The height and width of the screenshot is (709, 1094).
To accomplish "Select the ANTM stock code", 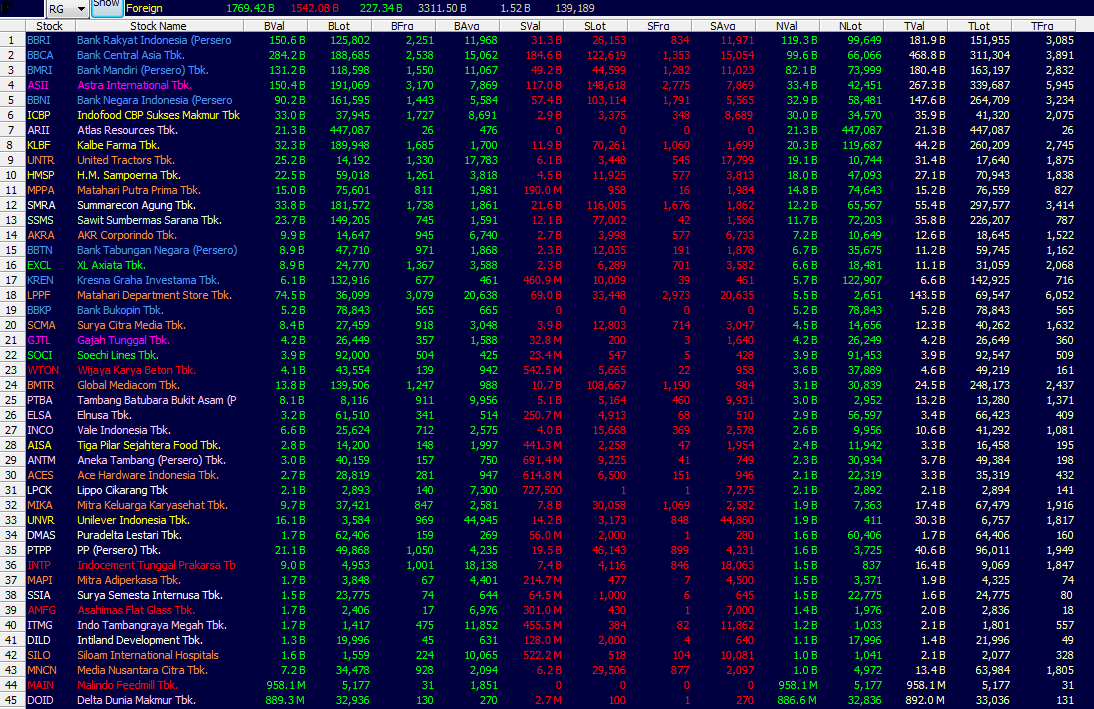I will pos(41,461).
